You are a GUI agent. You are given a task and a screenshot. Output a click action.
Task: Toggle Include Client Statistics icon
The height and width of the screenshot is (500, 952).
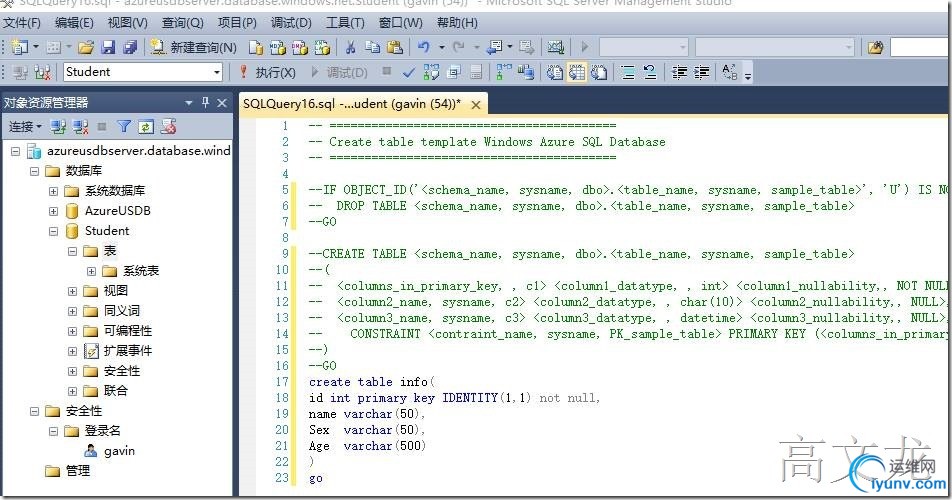click(x=526, y=73)
